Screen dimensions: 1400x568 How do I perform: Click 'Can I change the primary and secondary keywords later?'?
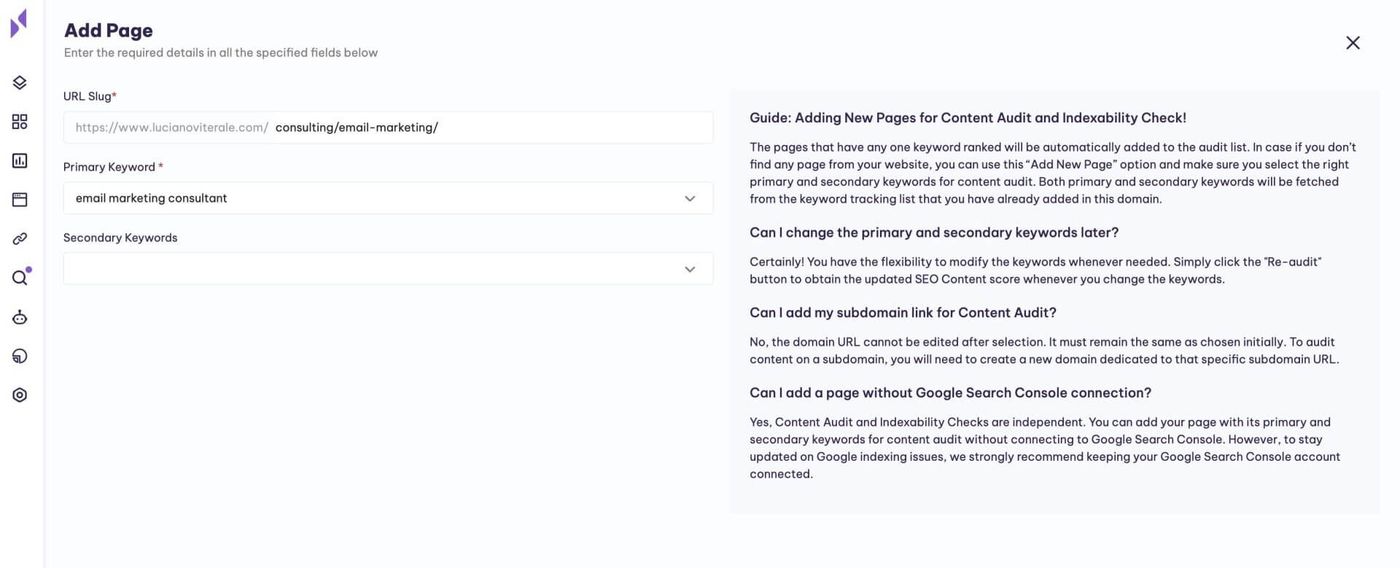[934, 233]
